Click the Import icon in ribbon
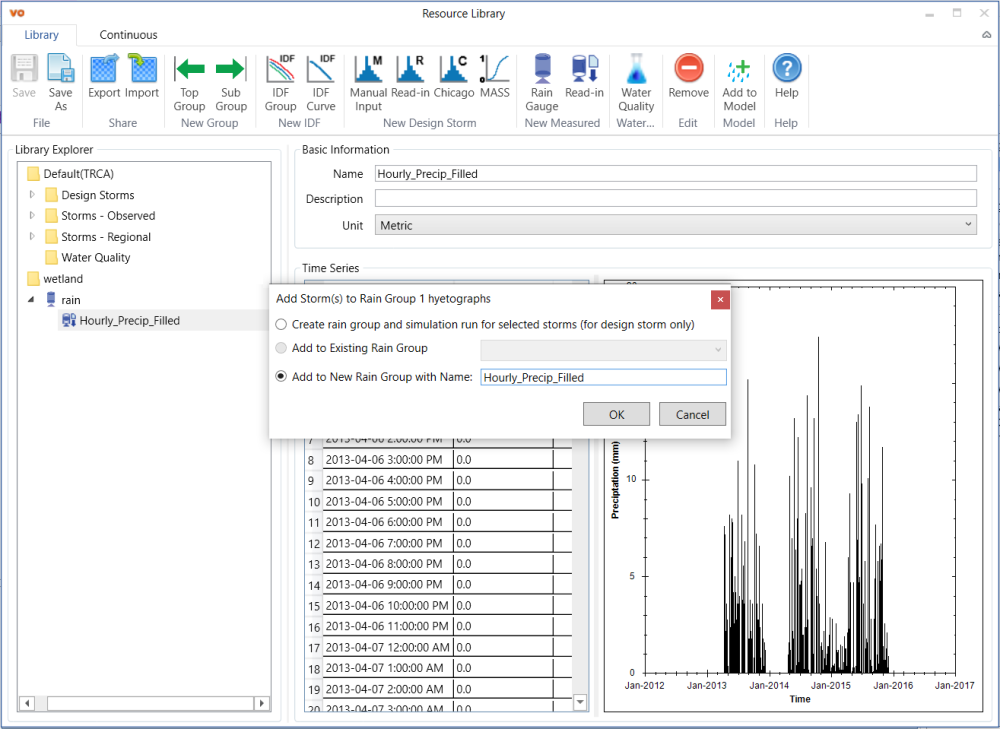This screenshot has height=729, width=1000. click(x=142, y=77)
